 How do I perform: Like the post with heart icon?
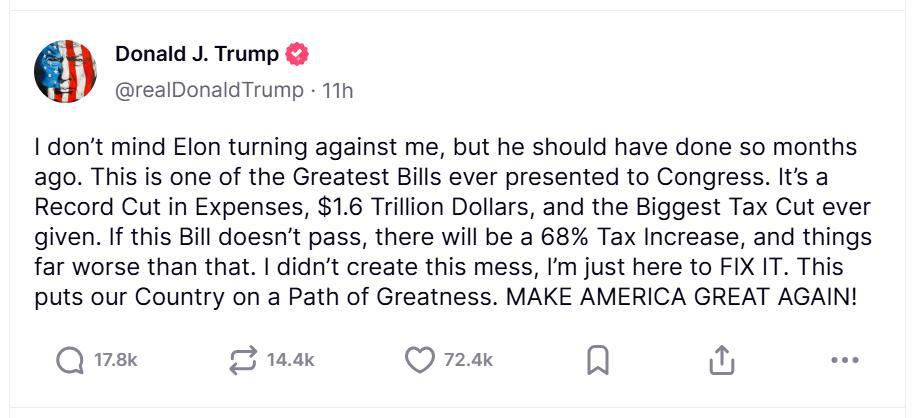coord(418,361)
